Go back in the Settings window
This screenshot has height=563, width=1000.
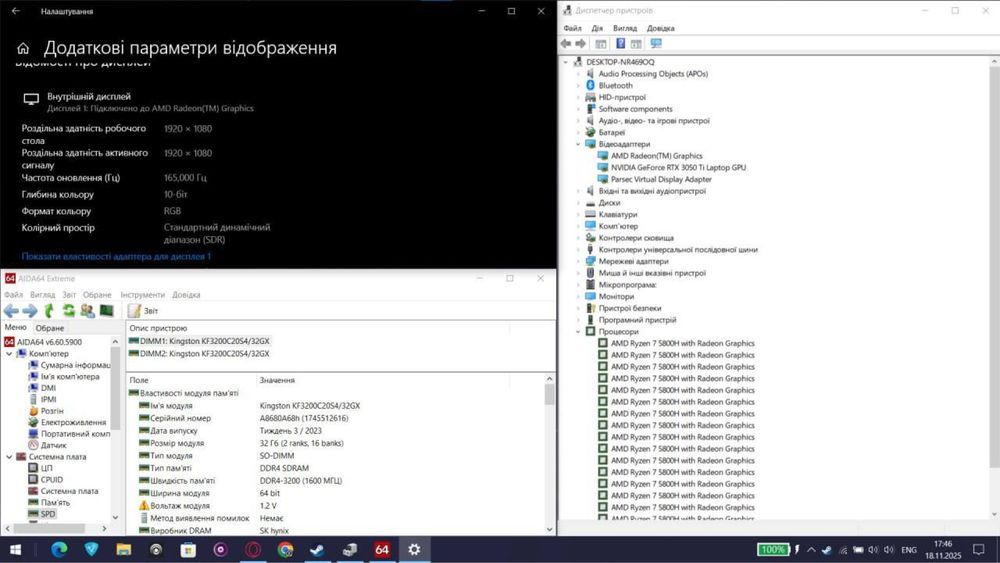click(16, 11)
